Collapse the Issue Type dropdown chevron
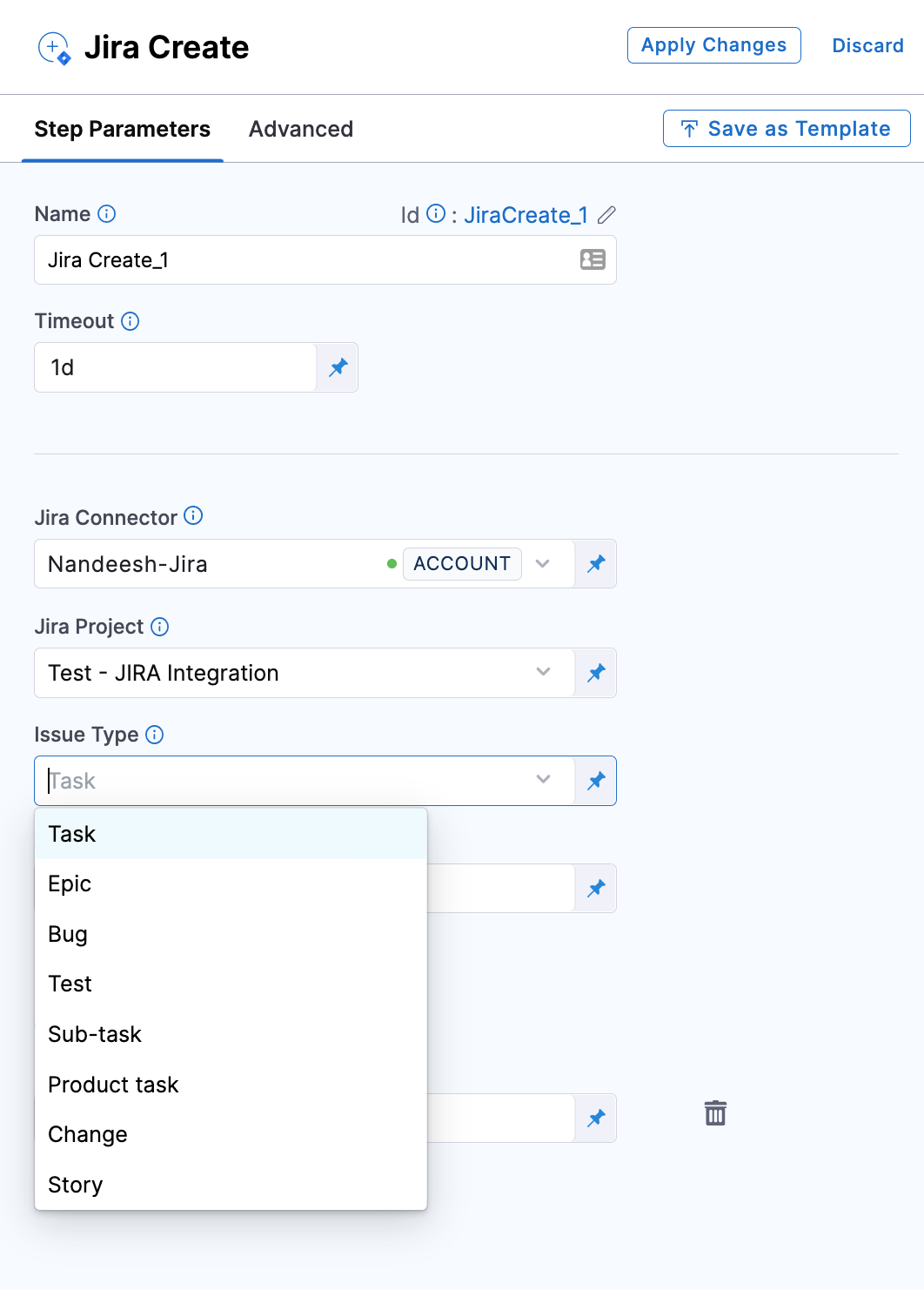Viewport: 924px width, 1290px height. tap(543, 780)
